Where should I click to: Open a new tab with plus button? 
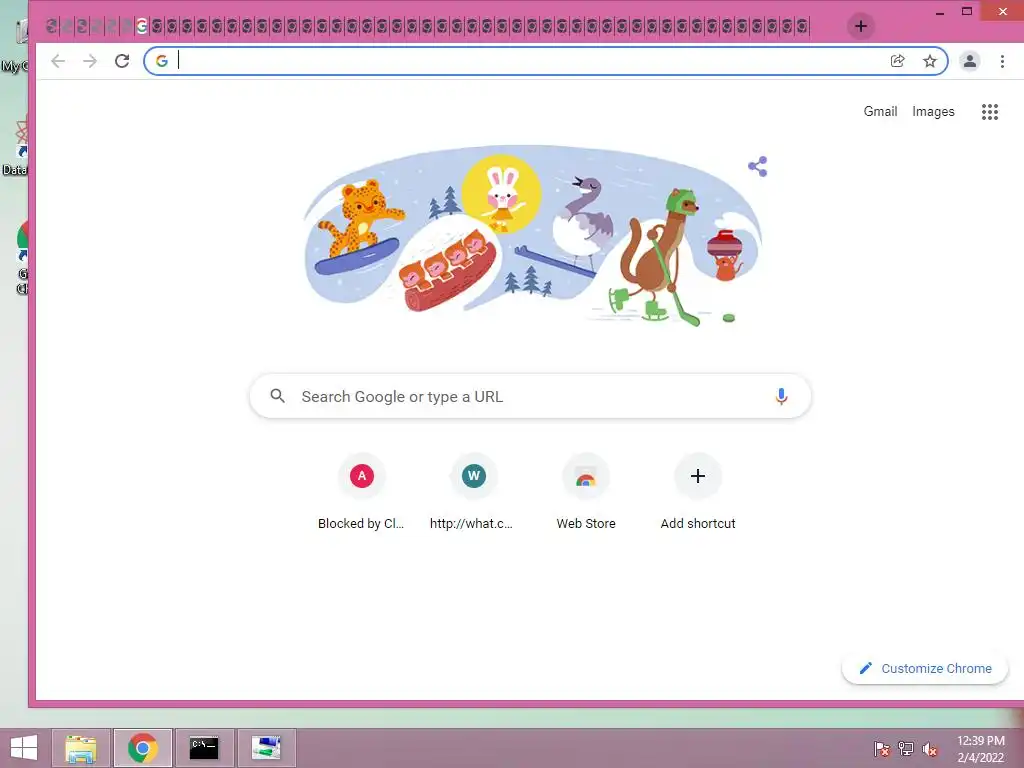point(861,26)
